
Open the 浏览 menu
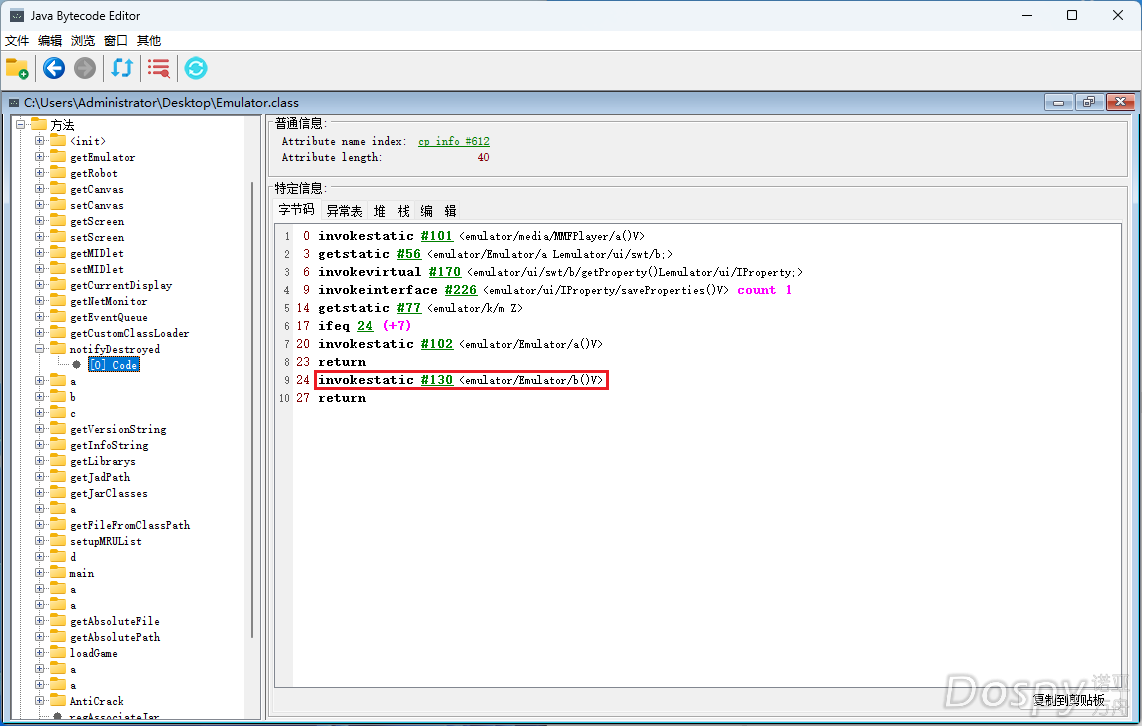point(83,41)
